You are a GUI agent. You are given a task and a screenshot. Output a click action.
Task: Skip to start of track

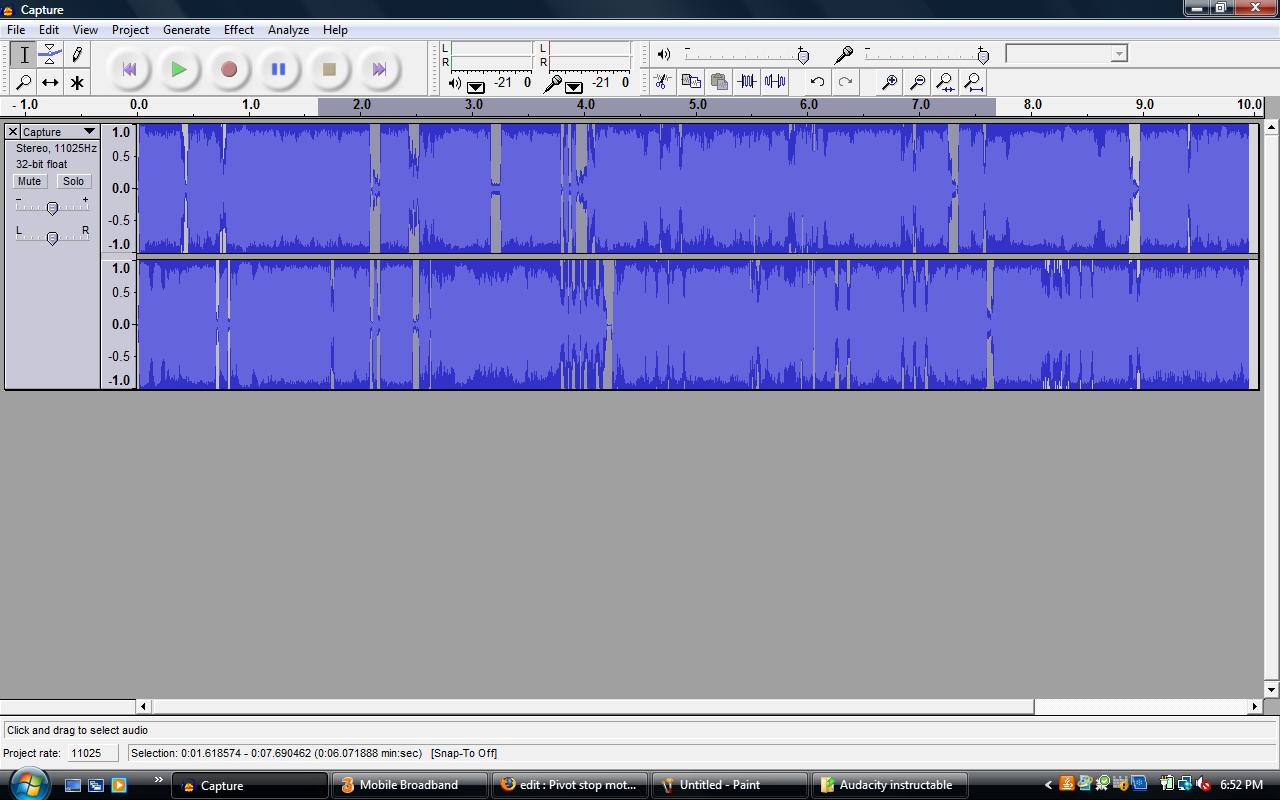click(129, 69)
